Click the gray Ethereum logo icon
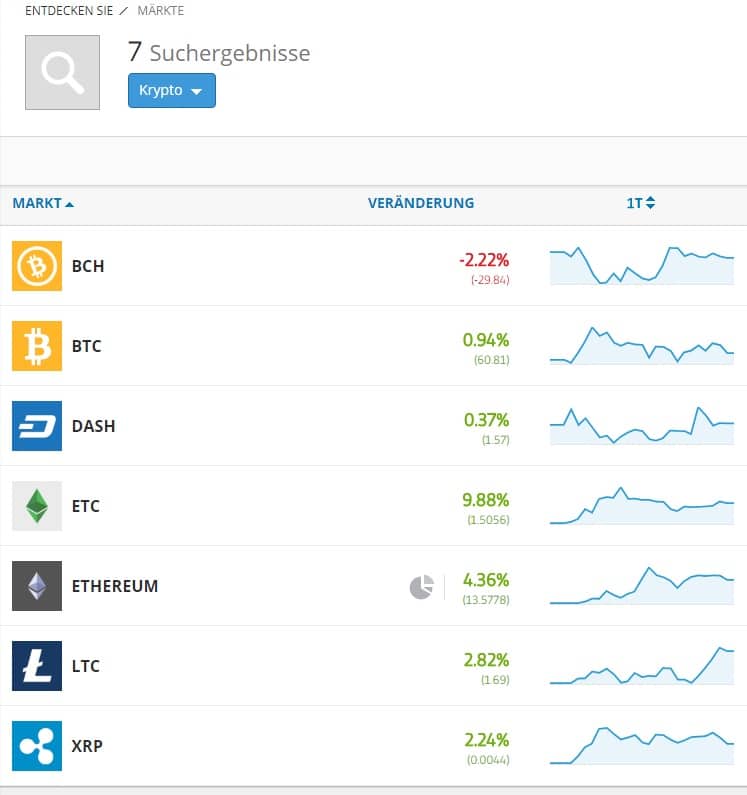747x795 pixels. click(x=37, y=586)
